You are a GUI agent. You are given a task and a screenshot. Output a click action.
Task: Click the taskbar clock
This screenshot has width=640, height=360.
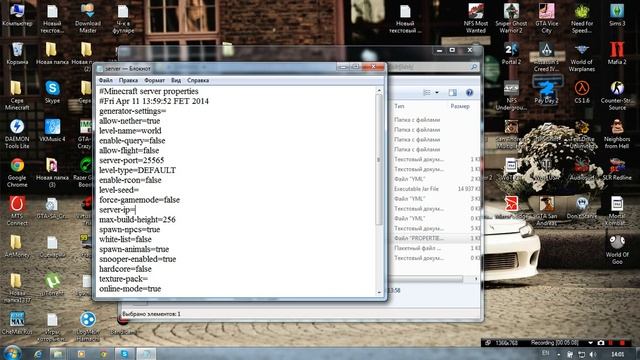tap(618, 354)
